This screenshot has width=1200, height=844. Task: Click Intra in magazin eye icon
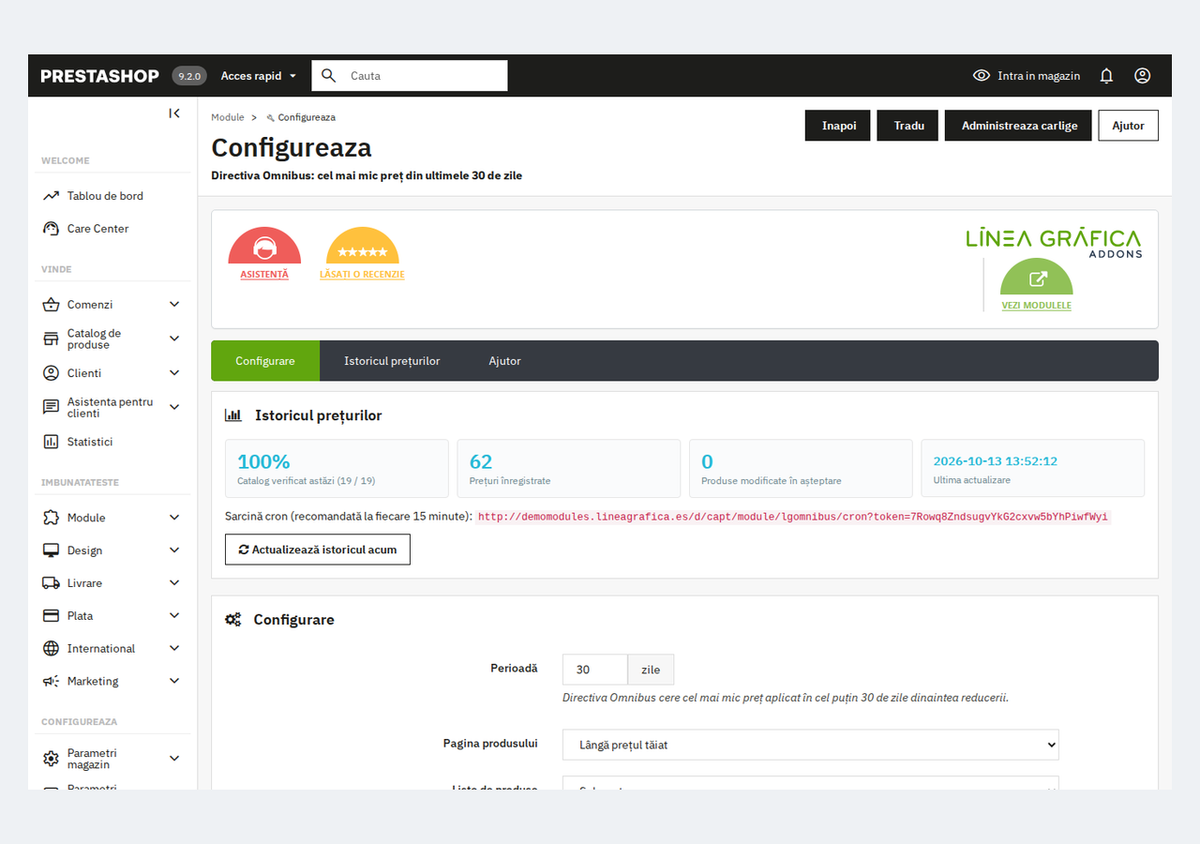point(982,75)
